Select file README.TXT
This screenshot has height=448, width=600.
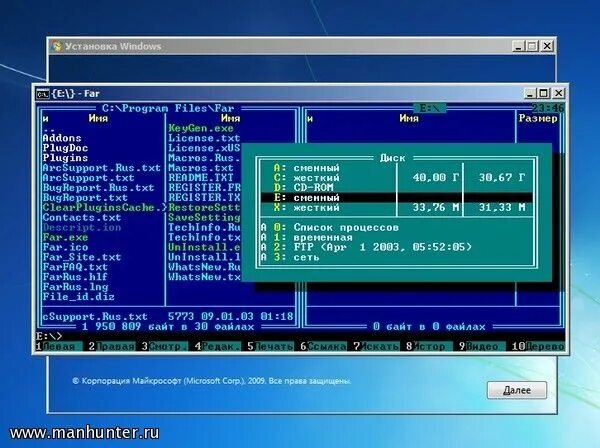pyautogui.click(x=201, y=178)
